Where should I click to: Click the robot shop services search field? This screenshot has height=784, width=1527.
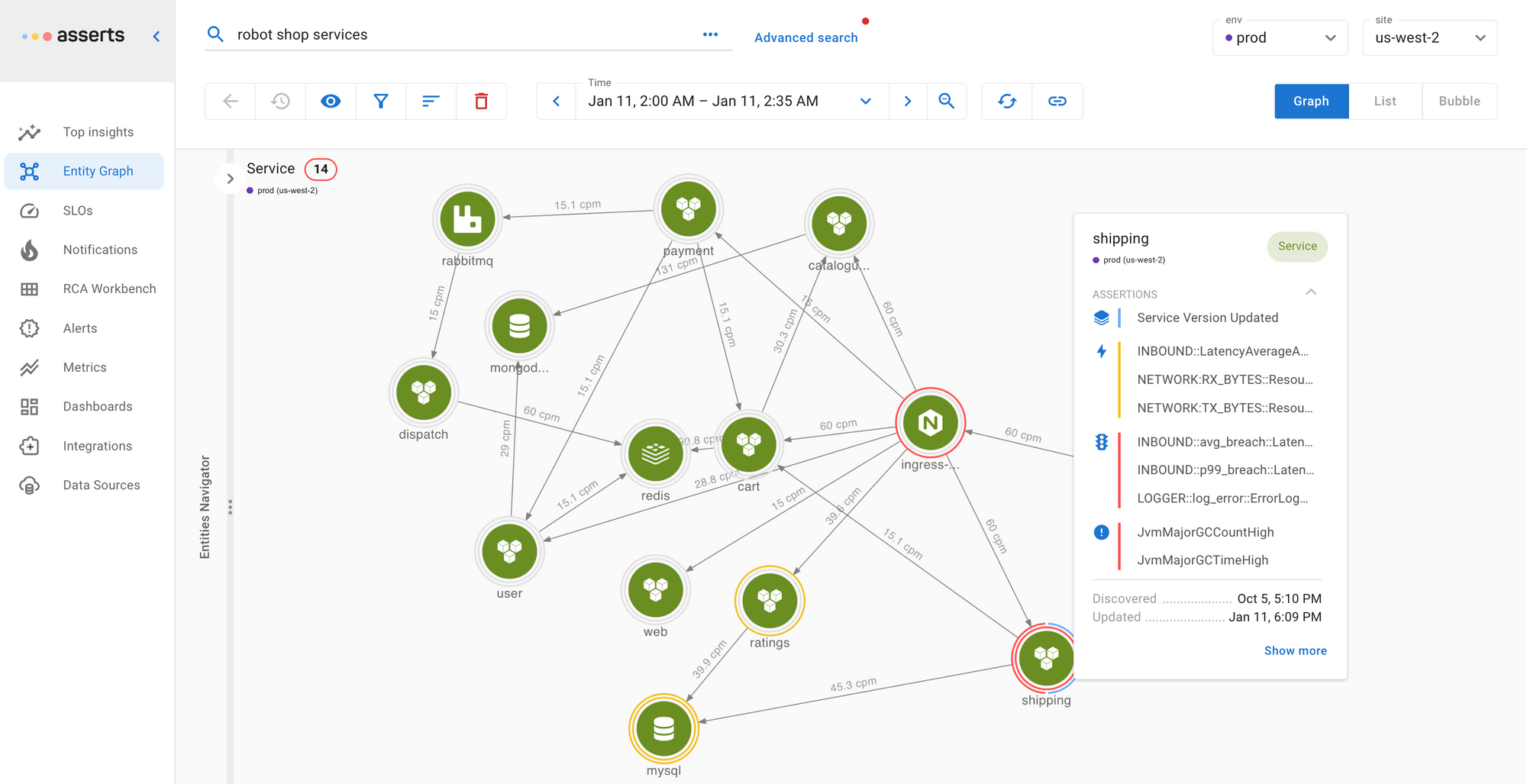(458, 34)
